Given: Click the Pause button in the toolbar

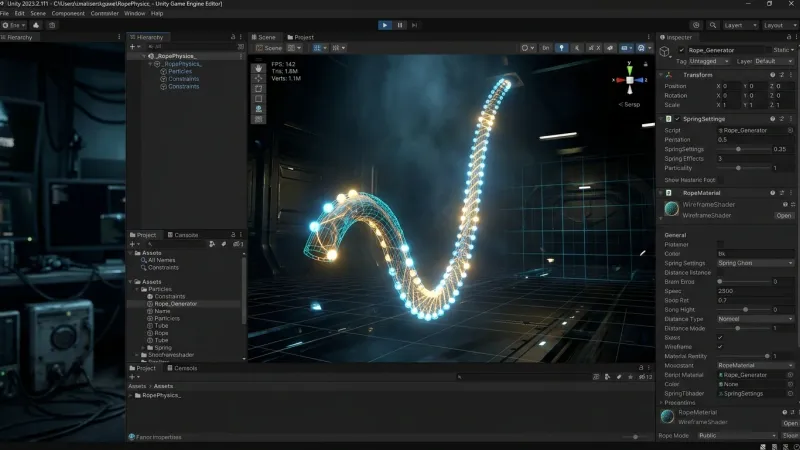Looking at the screenshot, I should [x=399, y=25].
